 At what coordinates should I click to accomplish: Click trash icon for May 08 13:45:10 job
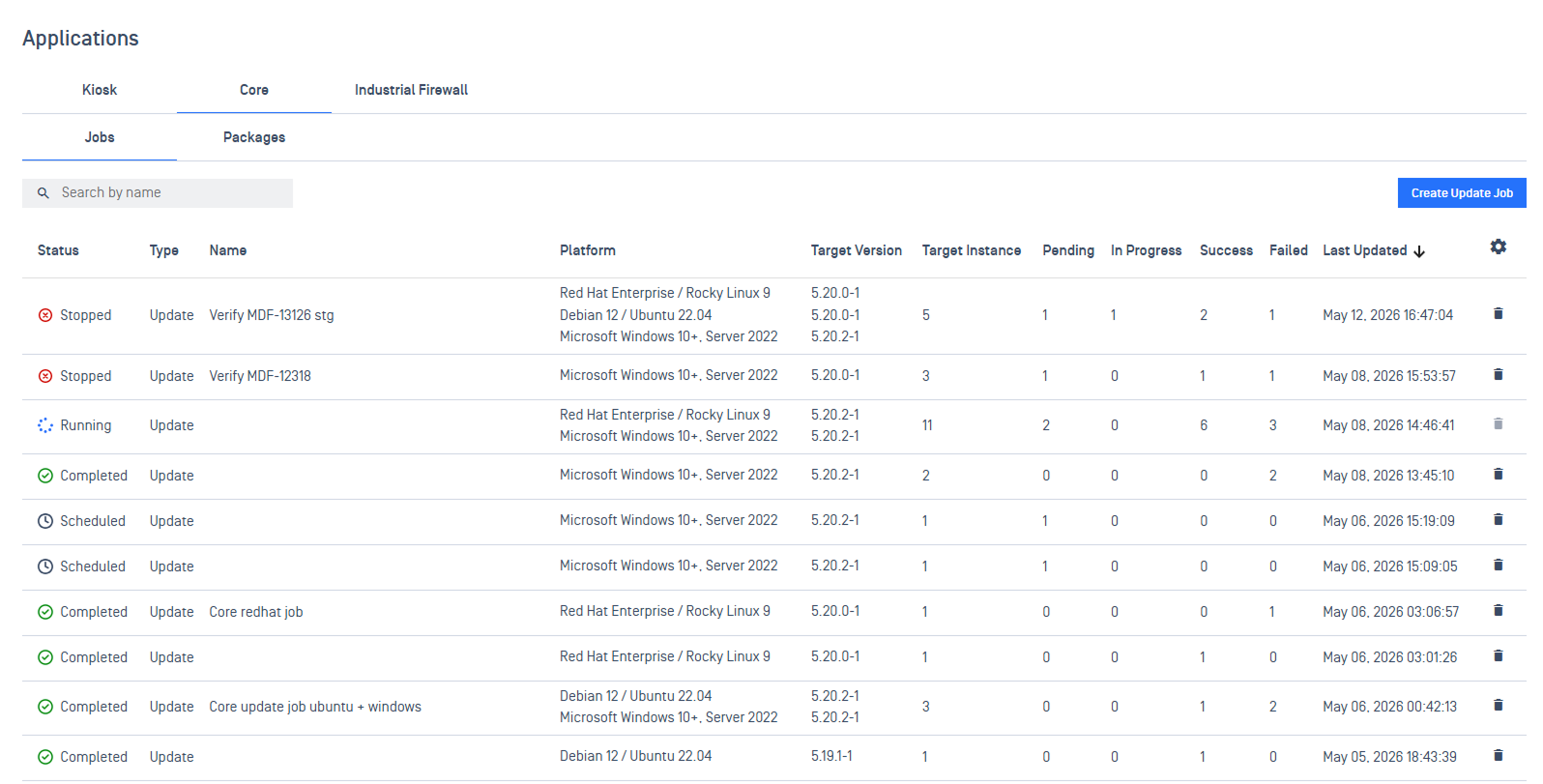[x=1498, y=474]
